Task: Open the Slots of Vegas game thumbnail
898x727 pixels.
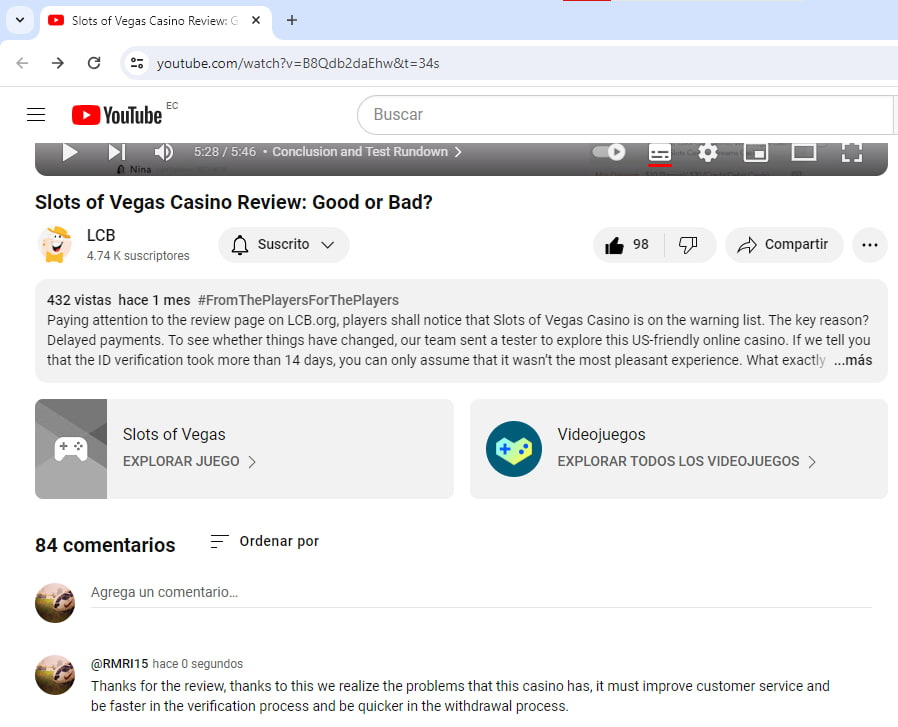Action: pos(71,449)
